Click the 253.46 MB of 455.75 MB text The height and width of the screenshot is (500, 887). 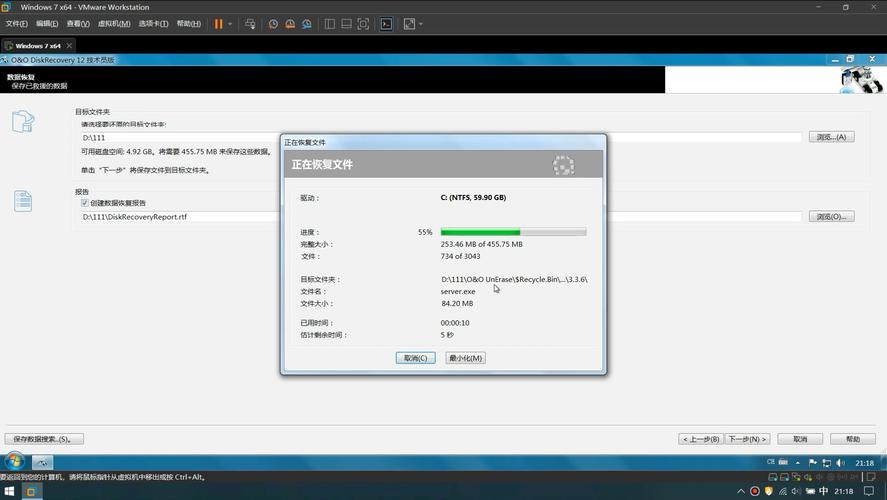click(481, 244)
